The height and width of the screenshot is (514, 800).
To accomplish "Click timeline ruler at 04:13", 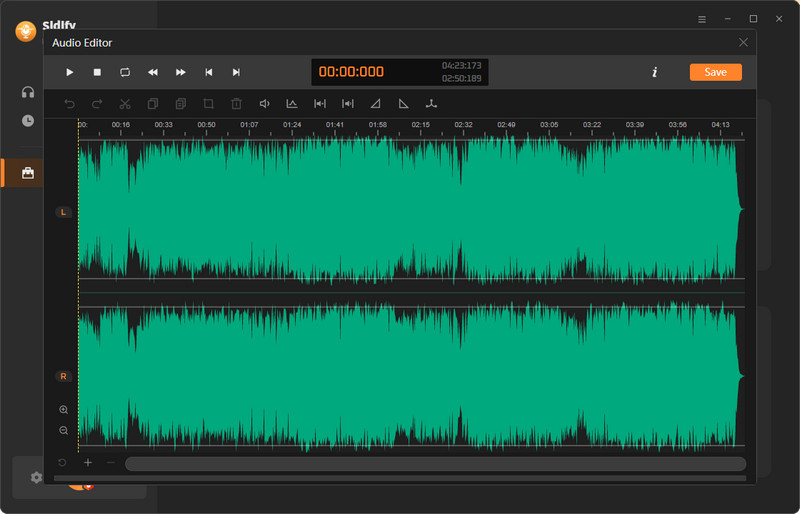I will 720,125.
